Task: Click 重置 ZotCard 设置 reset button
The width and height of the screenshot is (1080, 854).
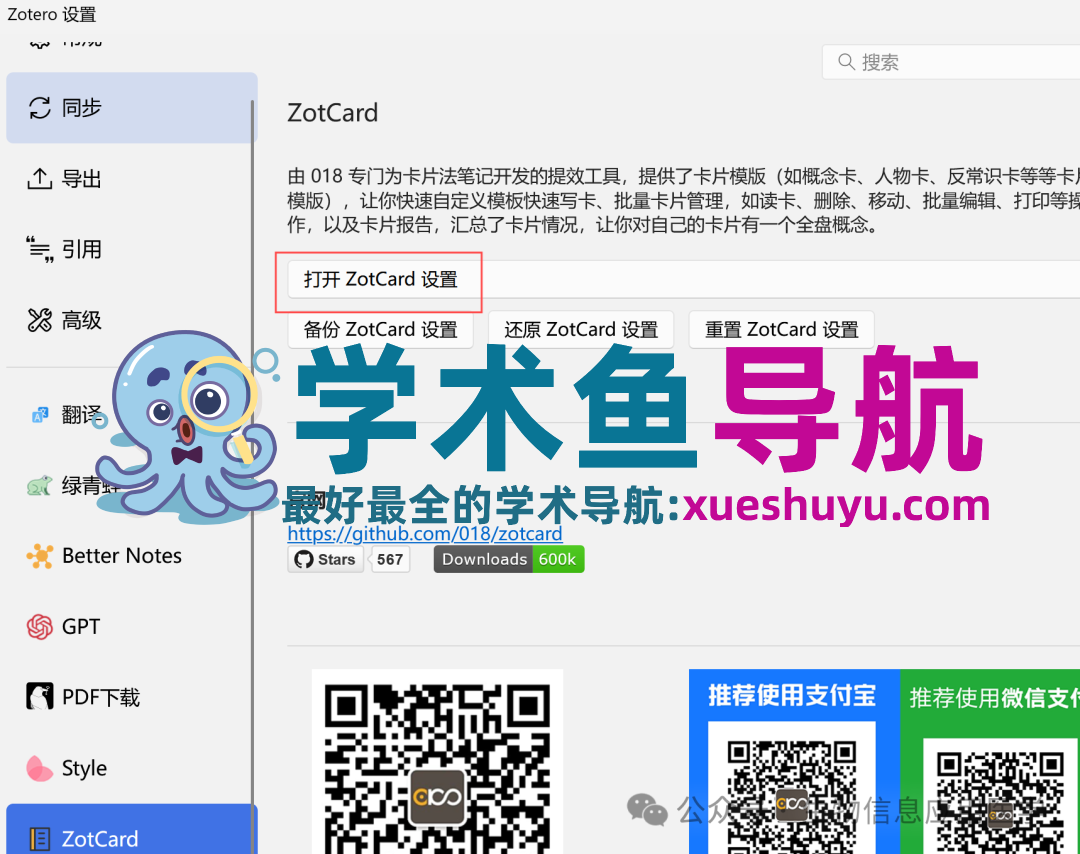Action: click(782, 330)
